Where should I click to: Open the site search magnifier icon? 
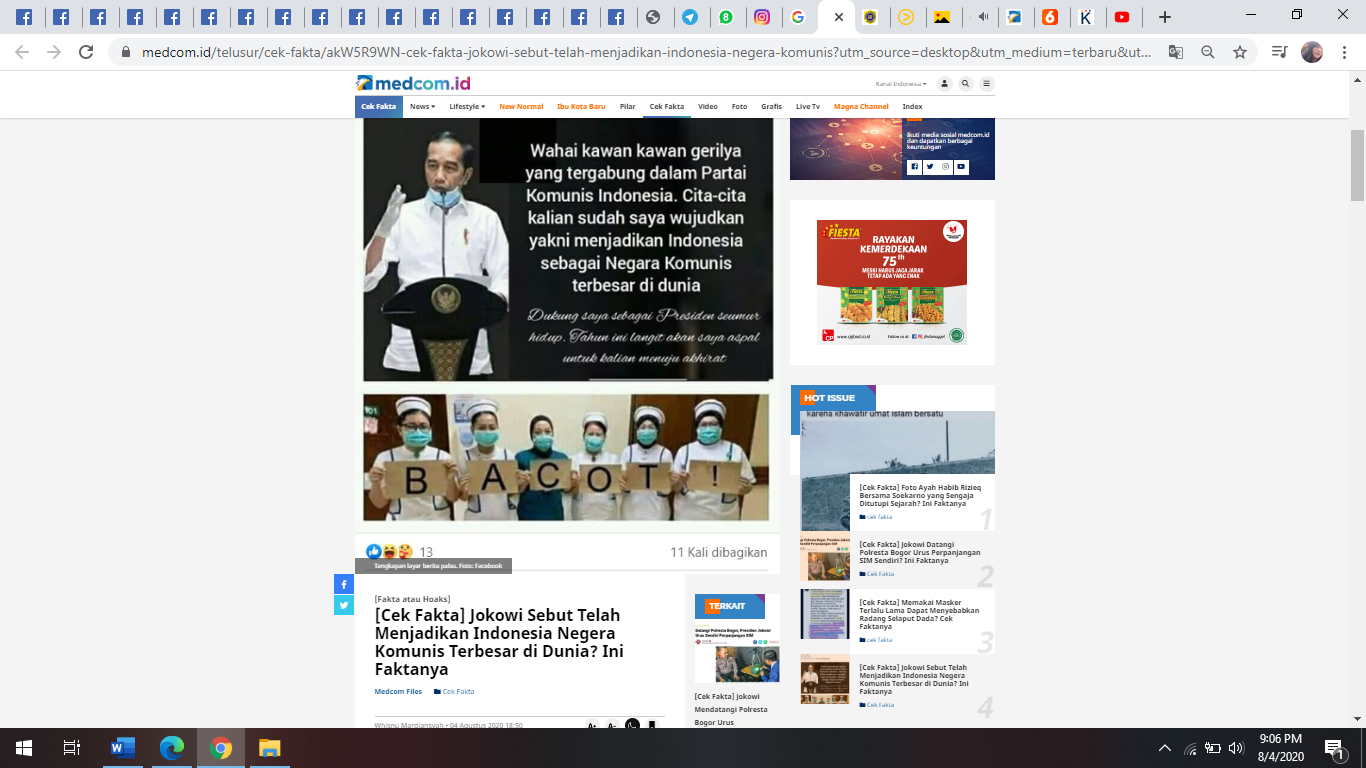pos(966,84)
